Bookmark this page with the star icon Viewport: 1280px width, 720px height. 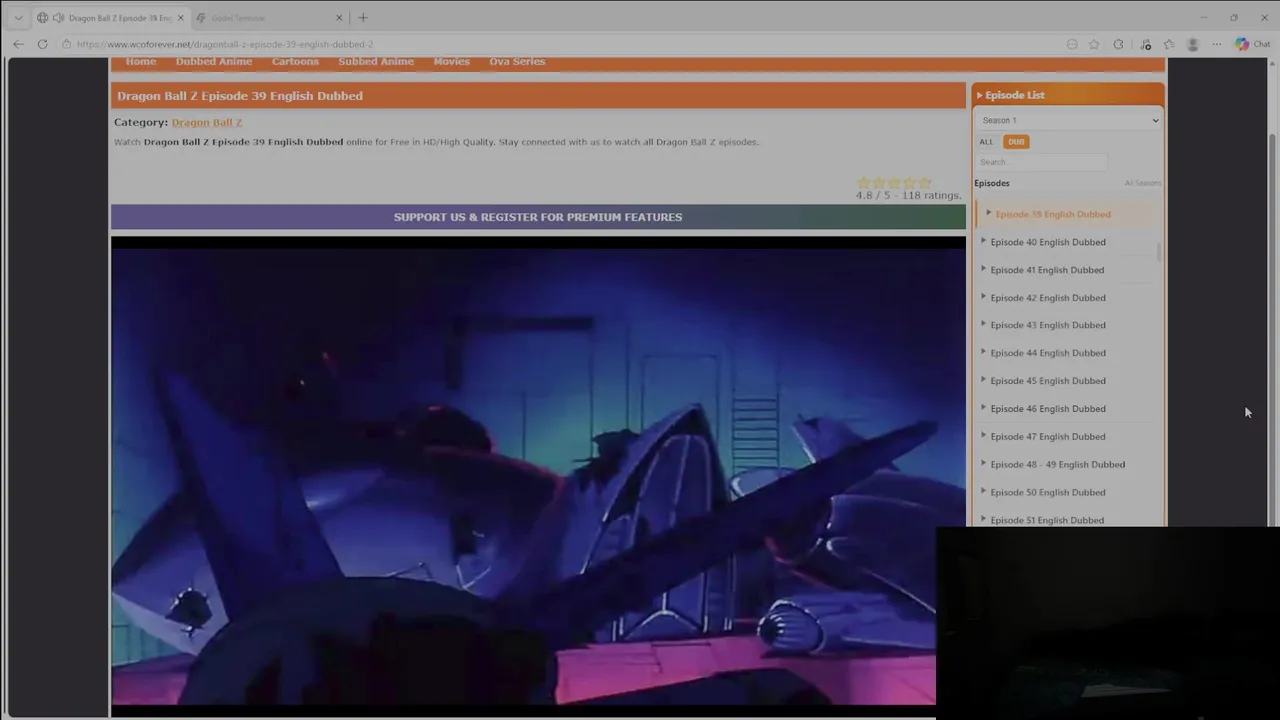pyautogui.click(x=1094, y=44)
